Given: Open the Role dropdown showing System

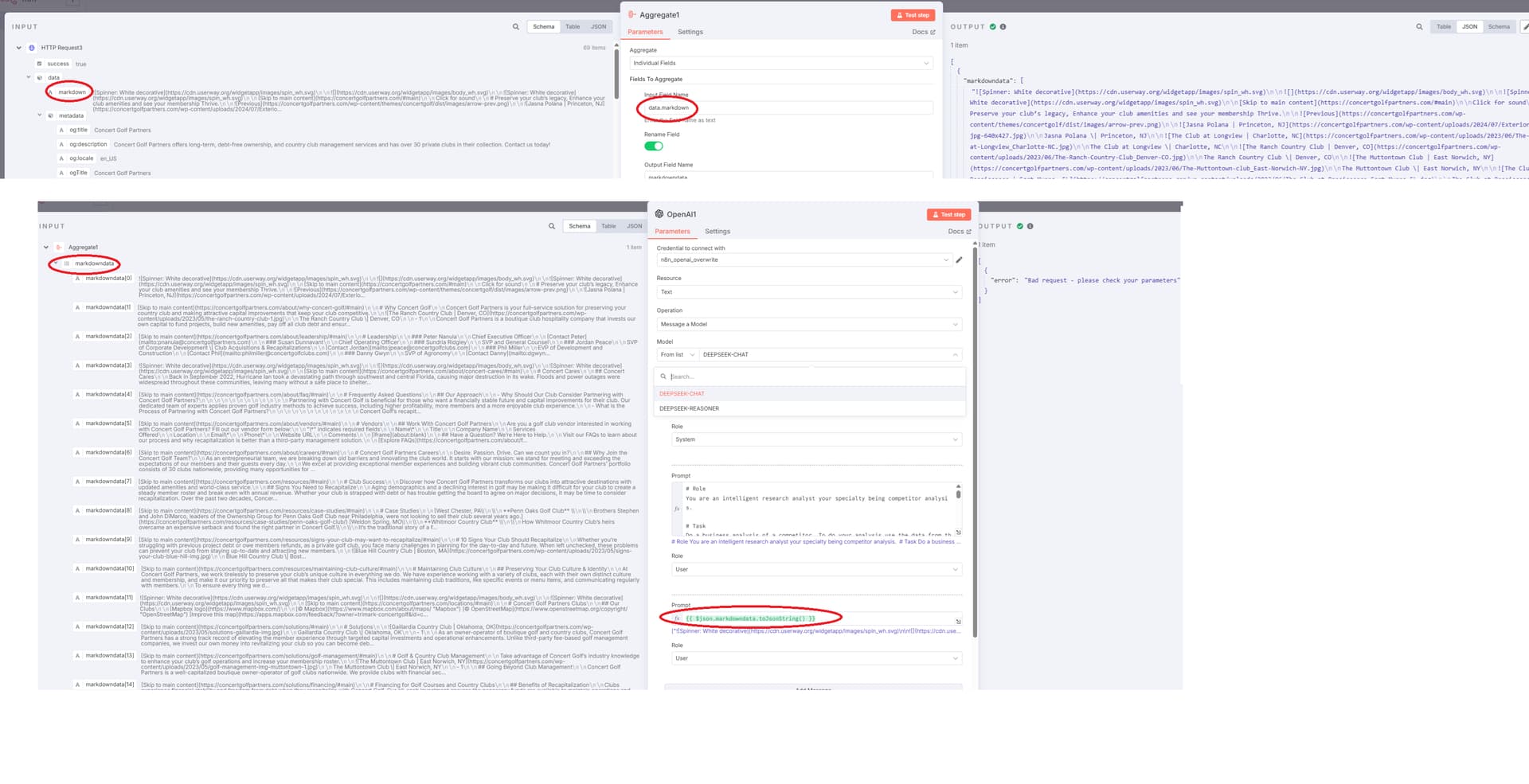Looking at the screenshot, I should point(816,439).
